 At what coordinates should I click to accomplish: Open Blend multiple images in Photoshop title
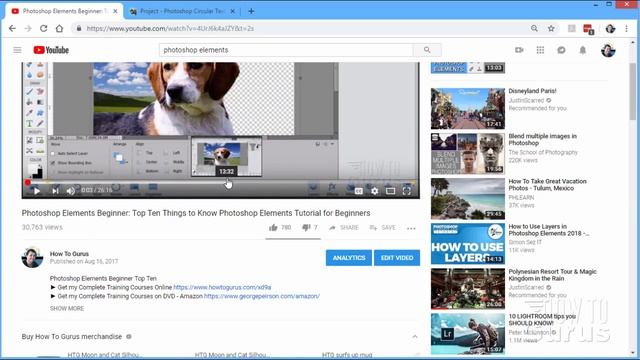coord(542,139)
